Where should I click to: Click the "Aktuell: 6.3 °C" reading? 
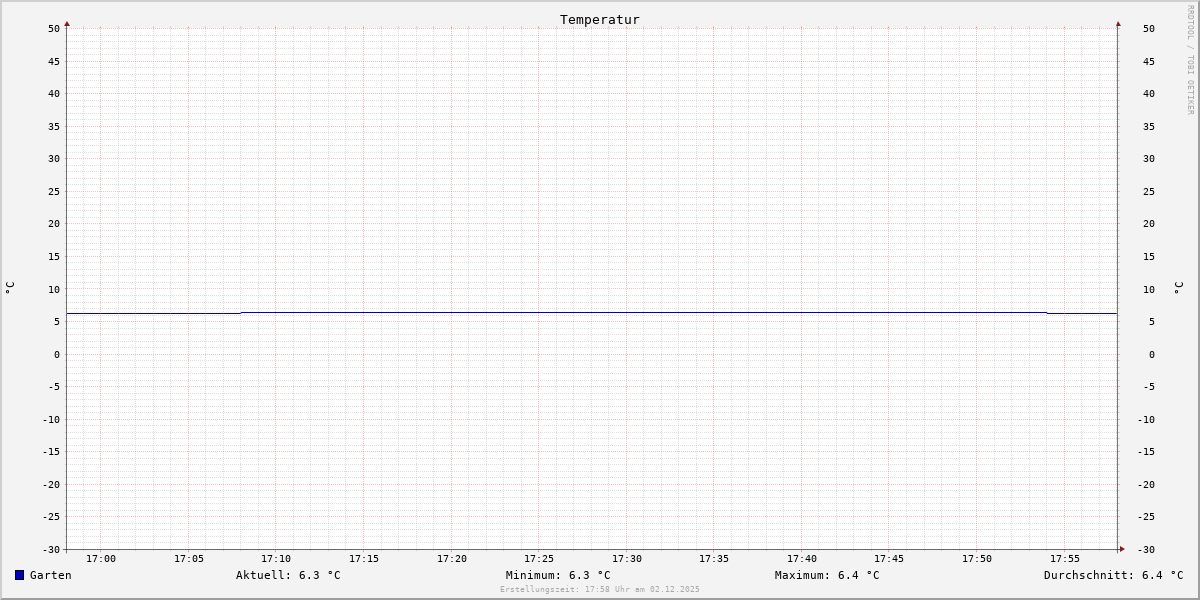288,575
